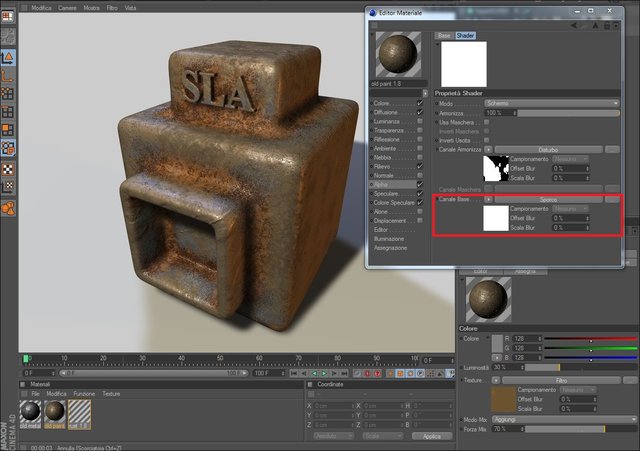Enable the Luminanza channel checkbox
The height and width of the screenshot is (451, 640).
[x=420, y=121]
